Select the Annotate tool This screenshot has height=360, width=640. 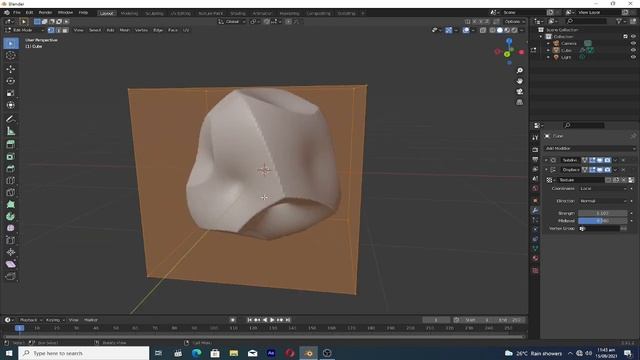(x=11, y=119)
